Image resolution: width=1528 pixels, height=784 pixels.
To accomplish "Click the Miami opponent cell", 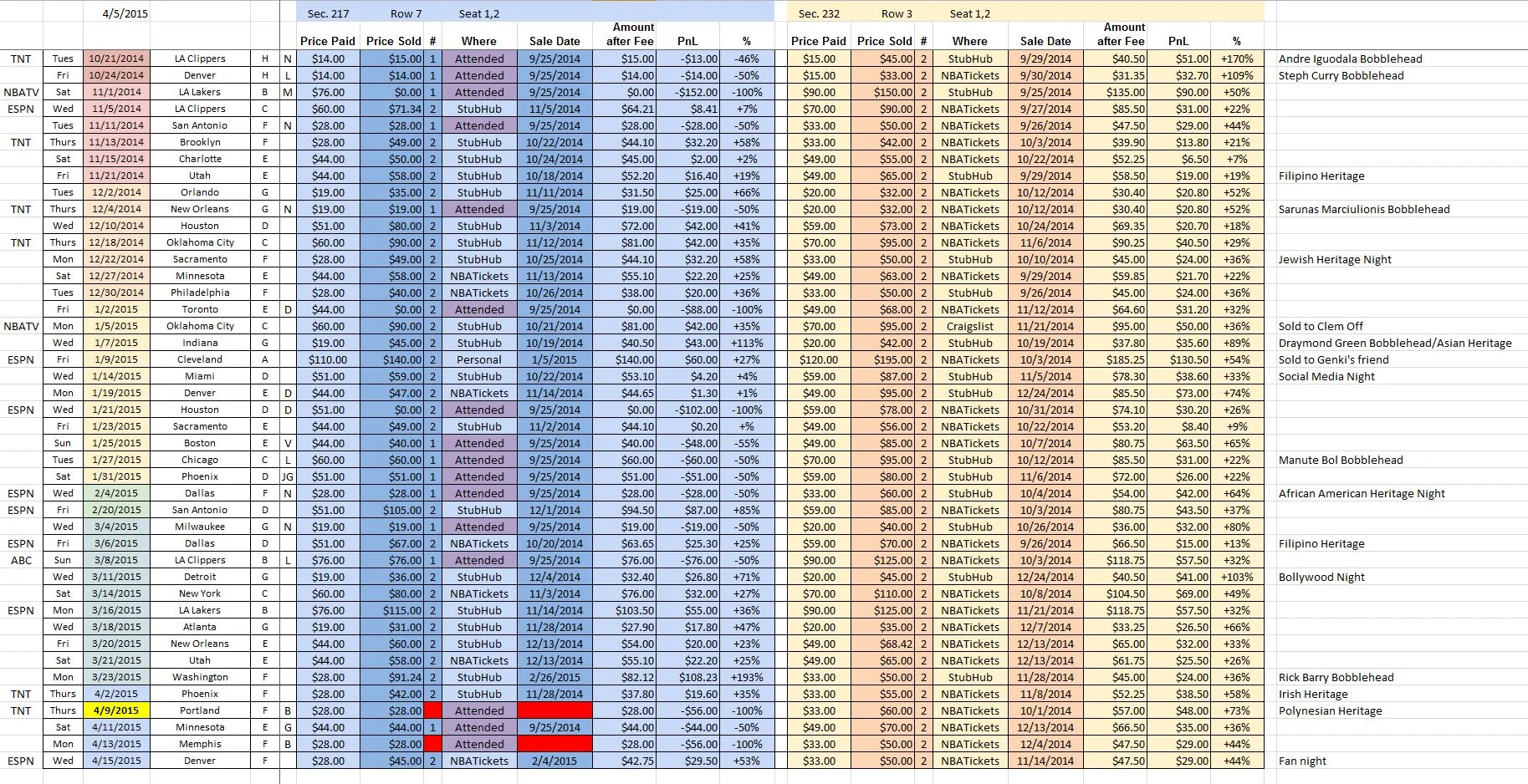I will point(200,376).
